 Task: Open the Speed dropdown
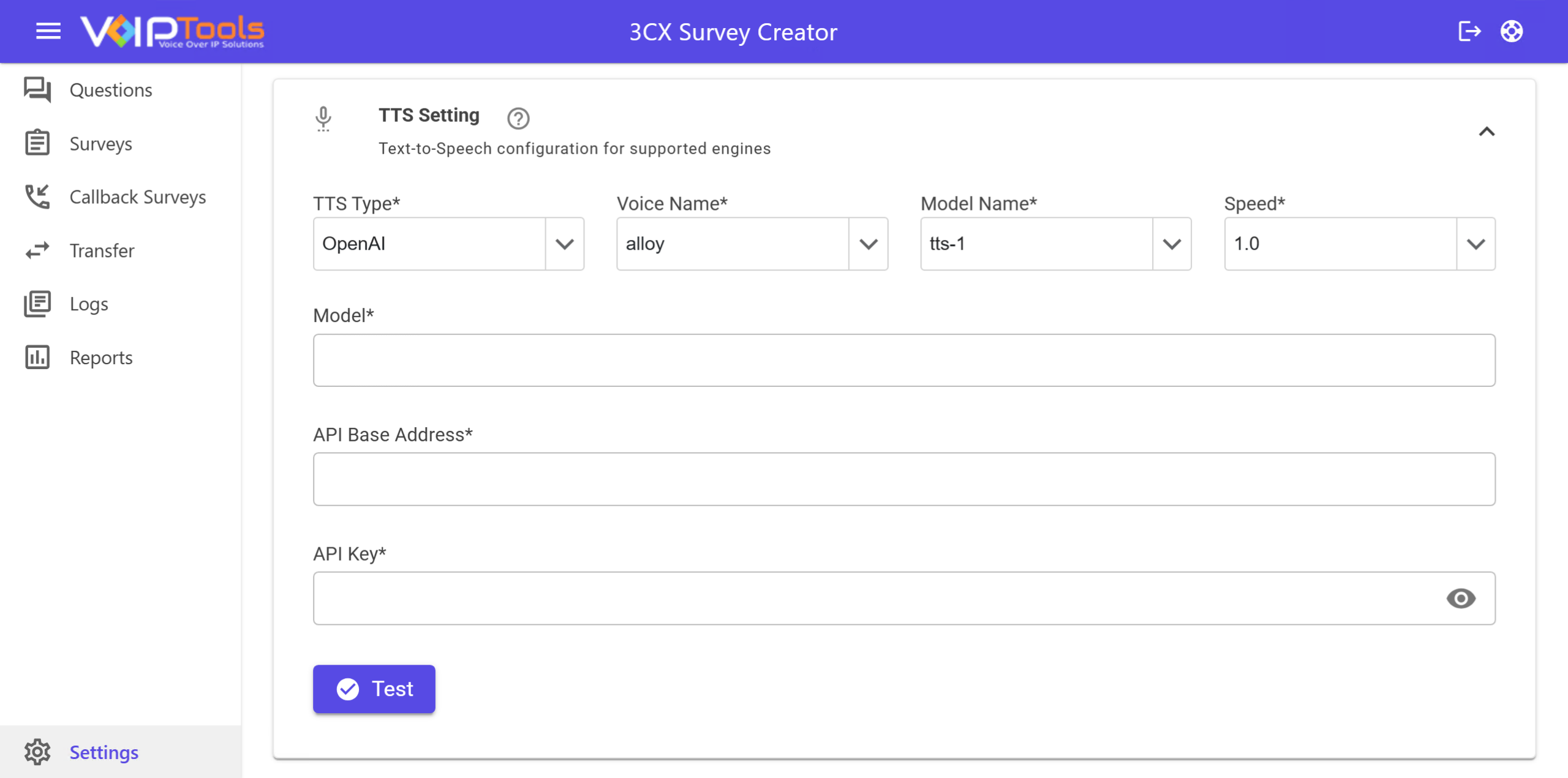click(1360, 244)
